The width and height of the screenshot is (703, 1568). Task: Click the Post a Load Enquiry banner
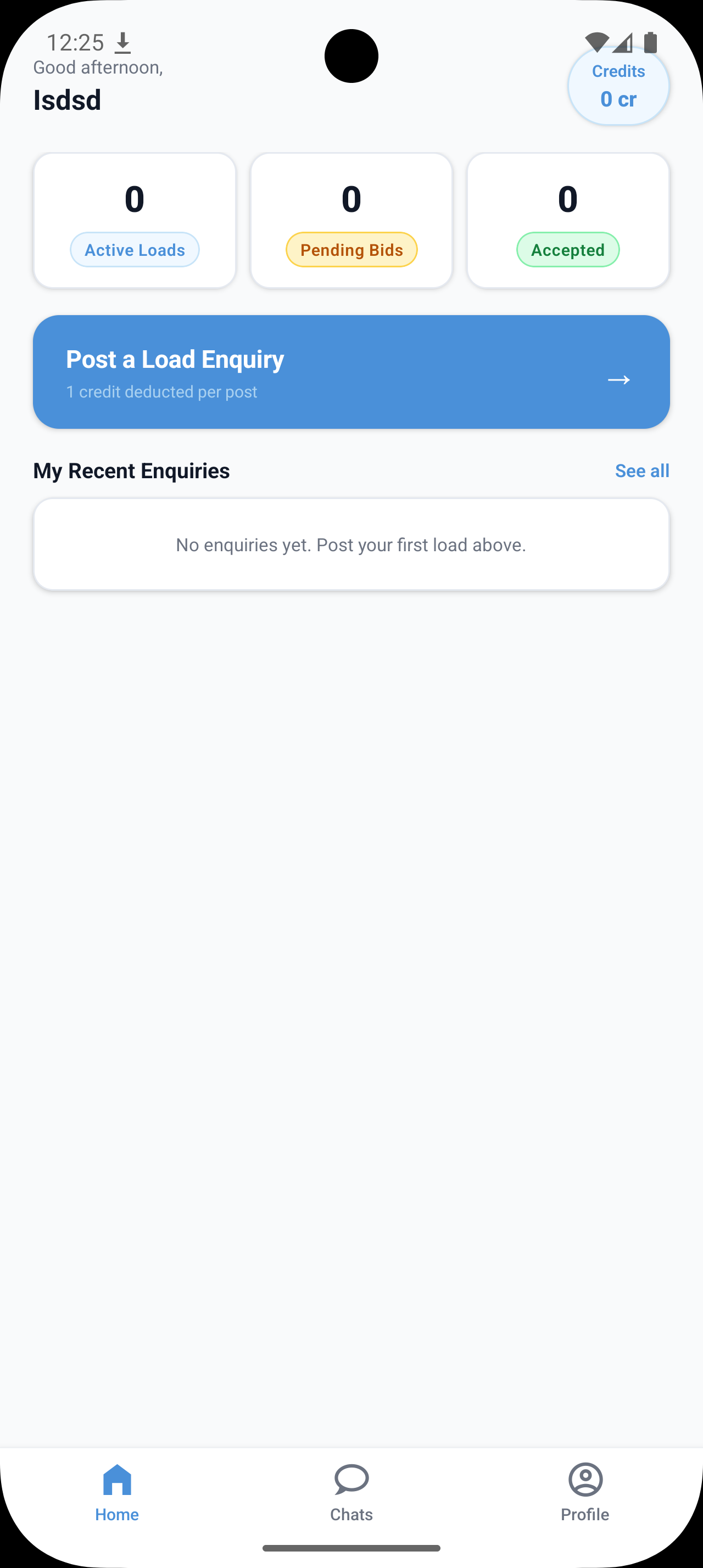[x=351, y=372]
